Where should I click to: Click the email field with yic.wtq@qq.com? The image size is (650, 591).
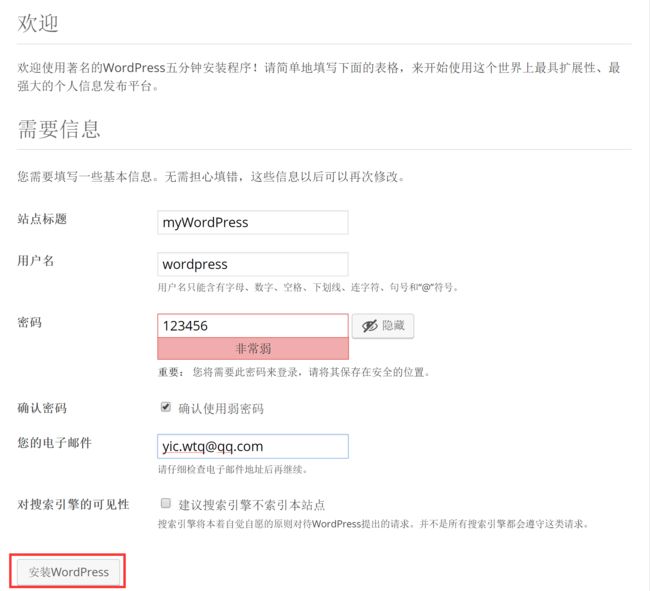(x=252, y=446)
